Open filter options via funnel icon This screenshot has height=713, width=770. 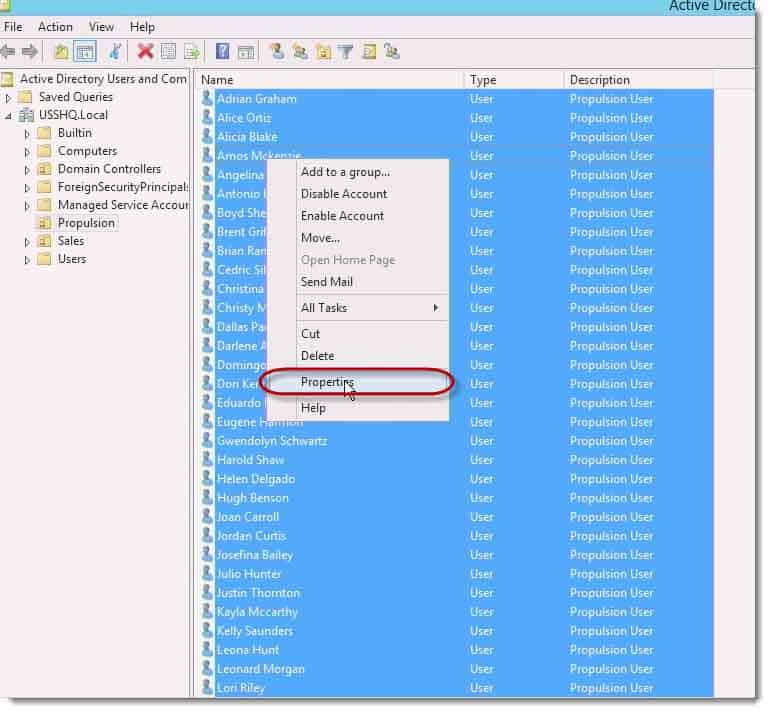346,52
